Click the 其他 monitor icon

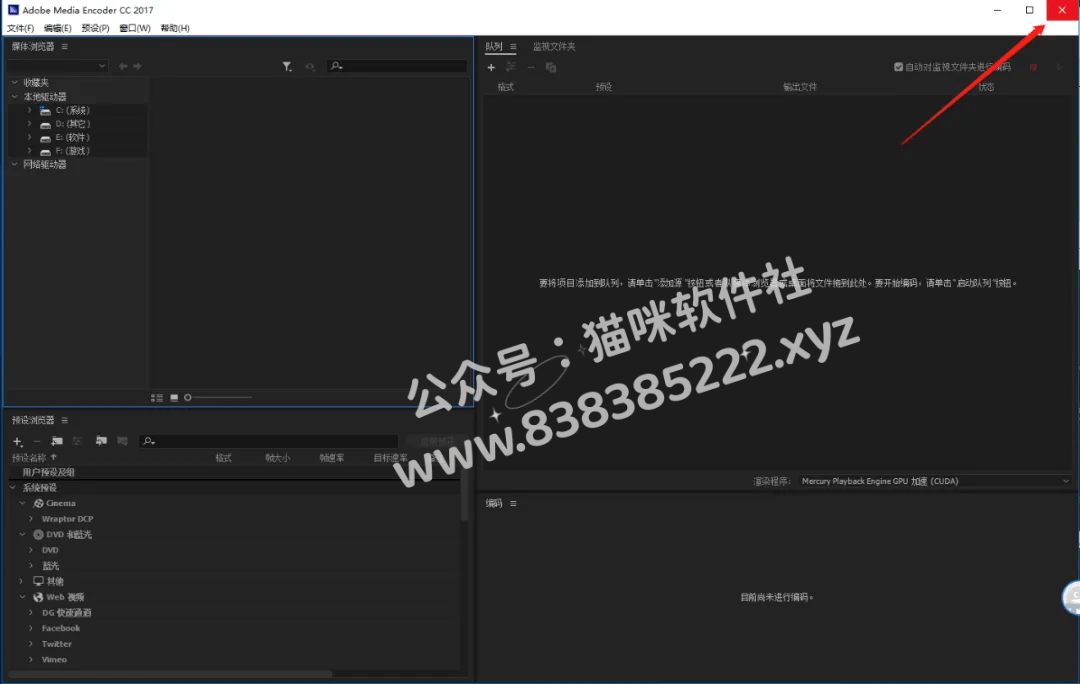coord(39,581)
